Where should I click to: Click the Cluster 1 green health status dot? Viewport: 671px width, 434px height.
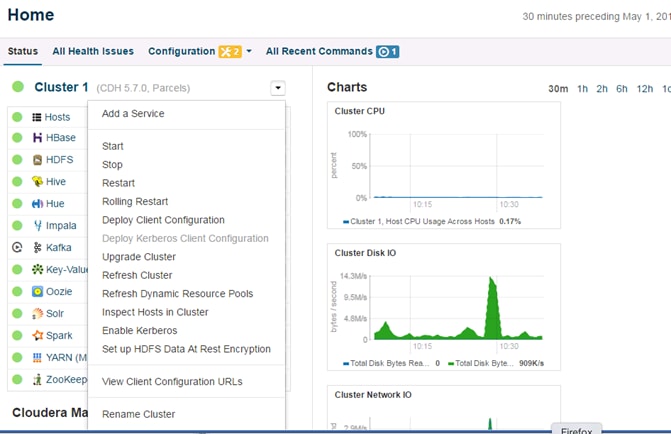click(18, 88)
